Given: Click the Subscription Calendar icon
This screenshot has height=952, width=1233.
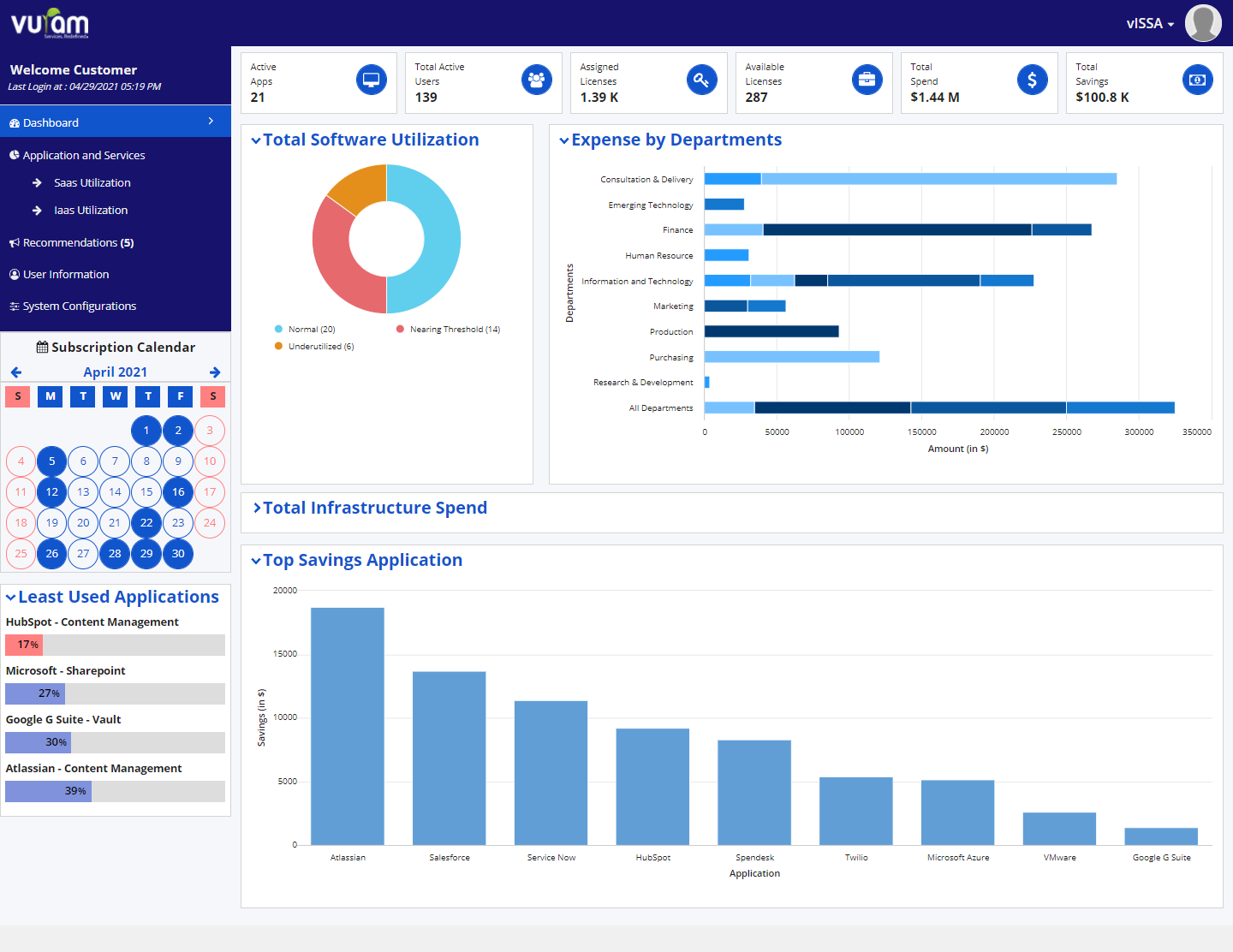Looking at the screenshot, I should (42, 347).
